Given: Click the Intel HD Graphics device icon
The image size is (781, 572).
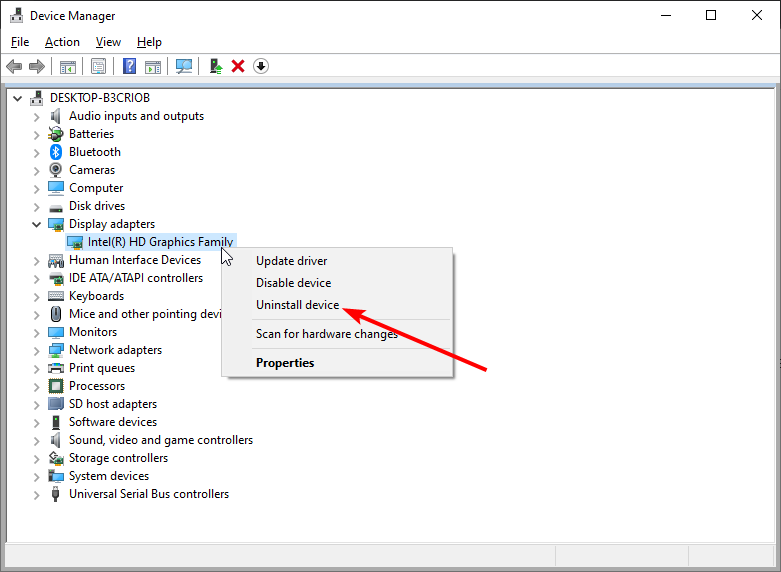Looking at the screenshot, I should (75, 243).
